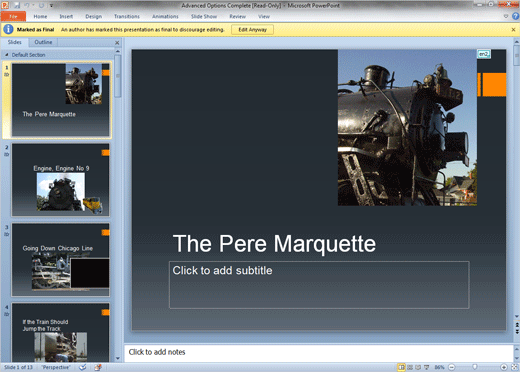
Task: Open the Review ribbon tab
Action: (237, 16)
